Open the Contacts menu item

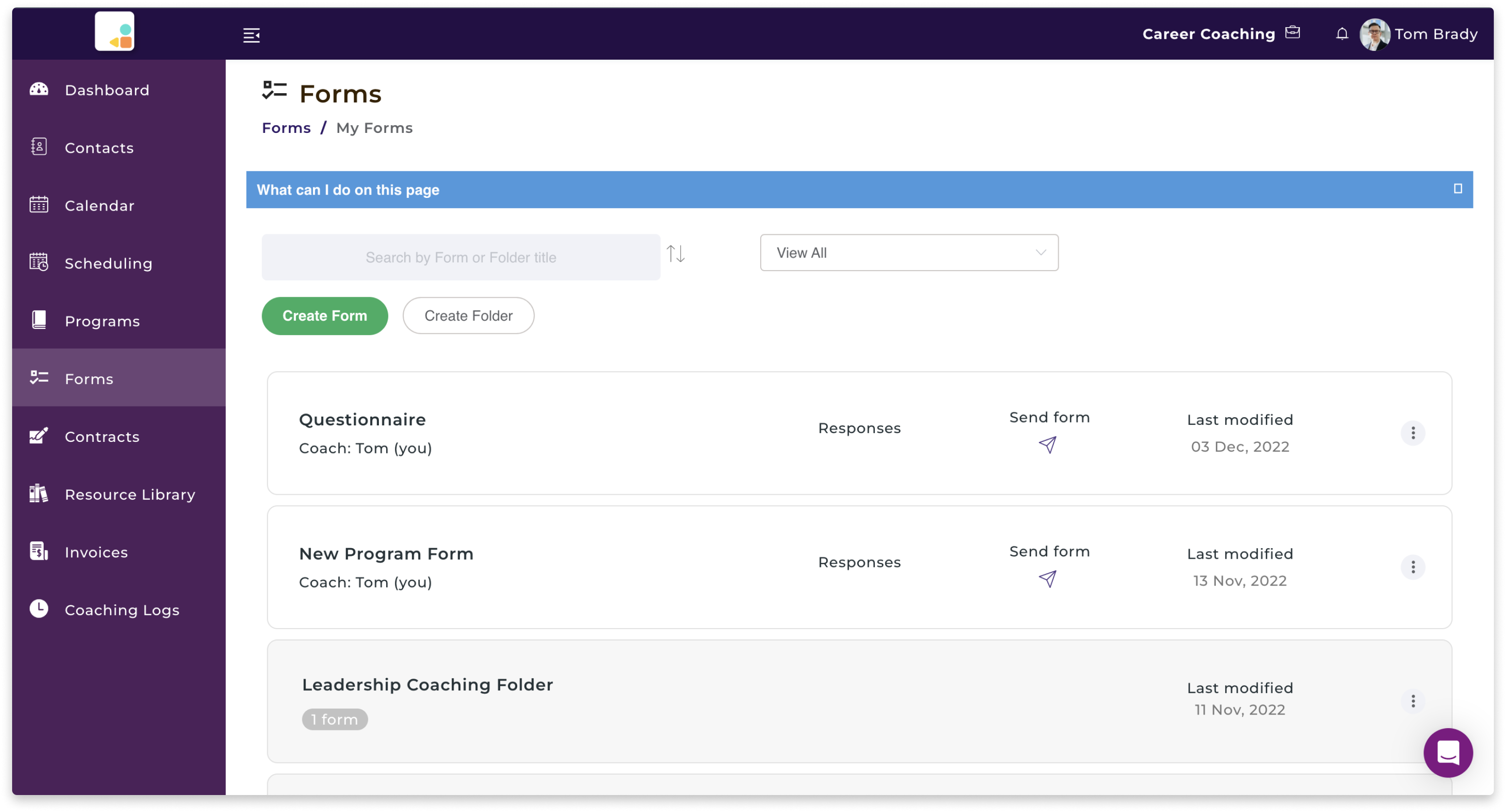tap(119, 147)
